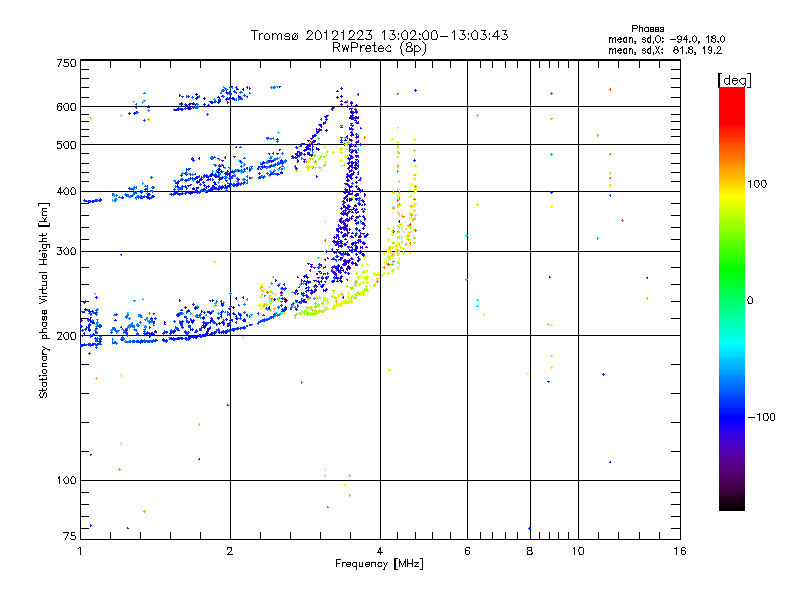
Task: Click the y-axis tick label '200'
Action: point(66,336)
